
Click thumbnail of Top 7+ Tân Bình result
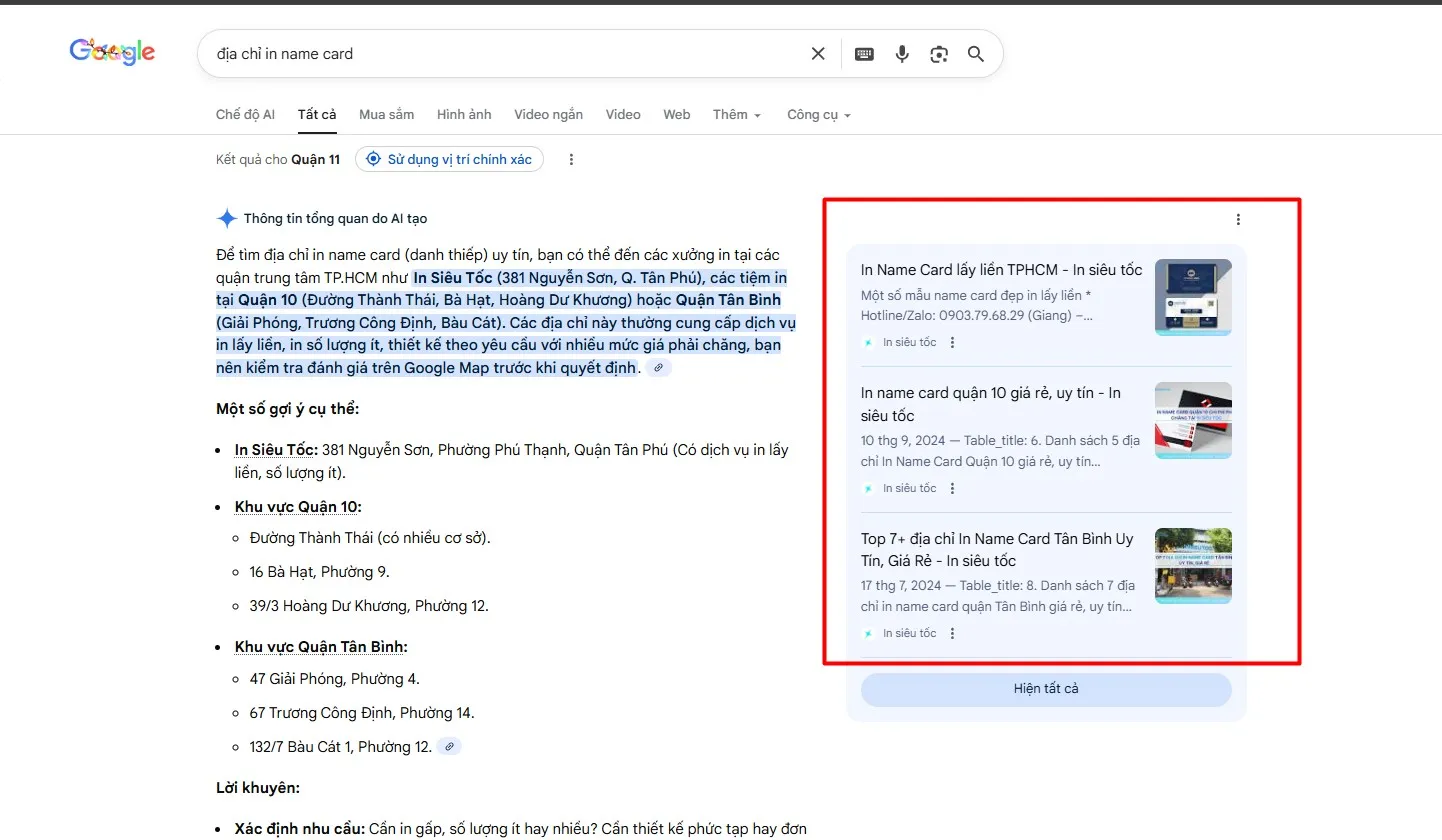coord(1193,566)
